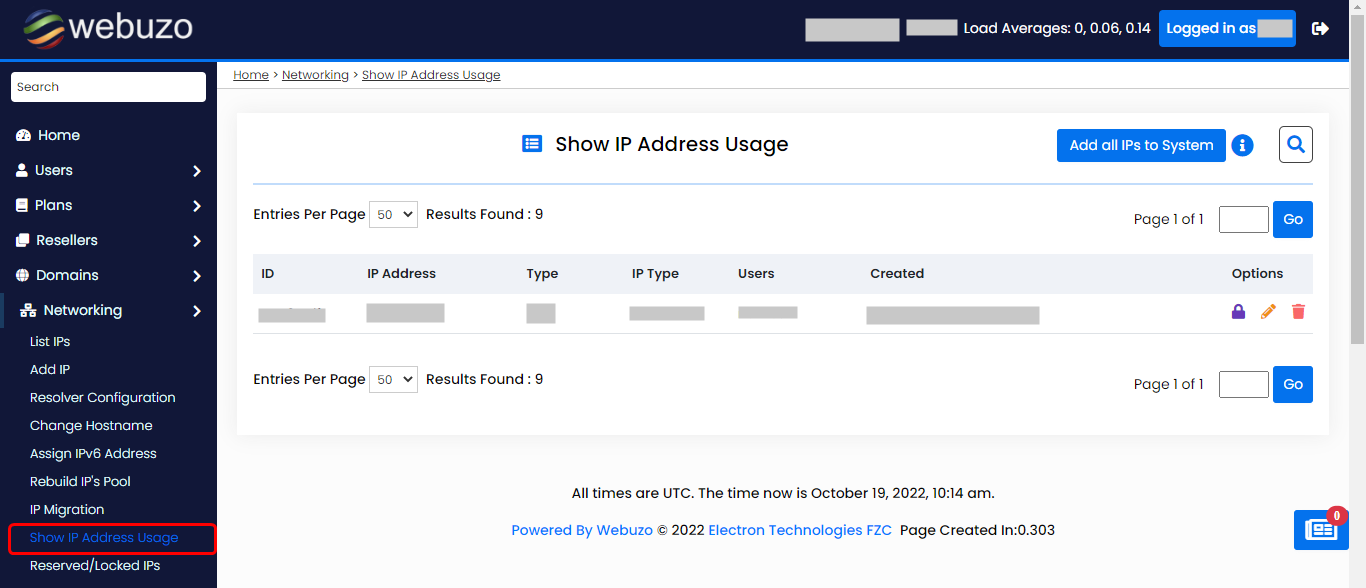Go to Home in the sidebar
Image resolution: width=1366 pixels, height=588 pixels.
(59, 136)
